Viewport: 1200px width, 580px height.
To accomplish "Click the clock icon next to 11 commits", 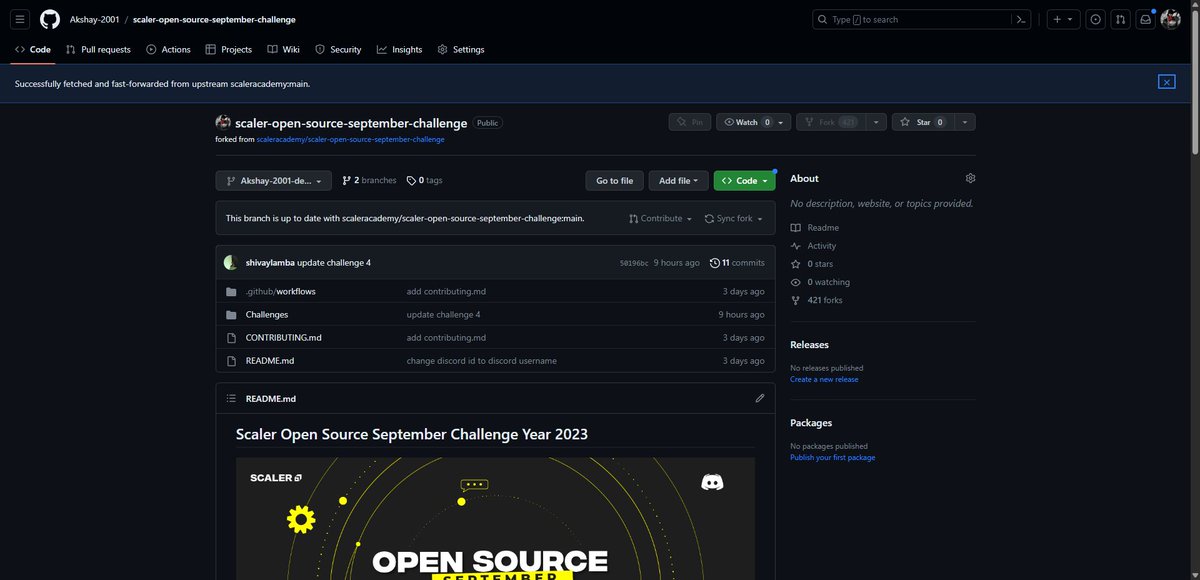I will pyautogui.click(x=714, y=262).
